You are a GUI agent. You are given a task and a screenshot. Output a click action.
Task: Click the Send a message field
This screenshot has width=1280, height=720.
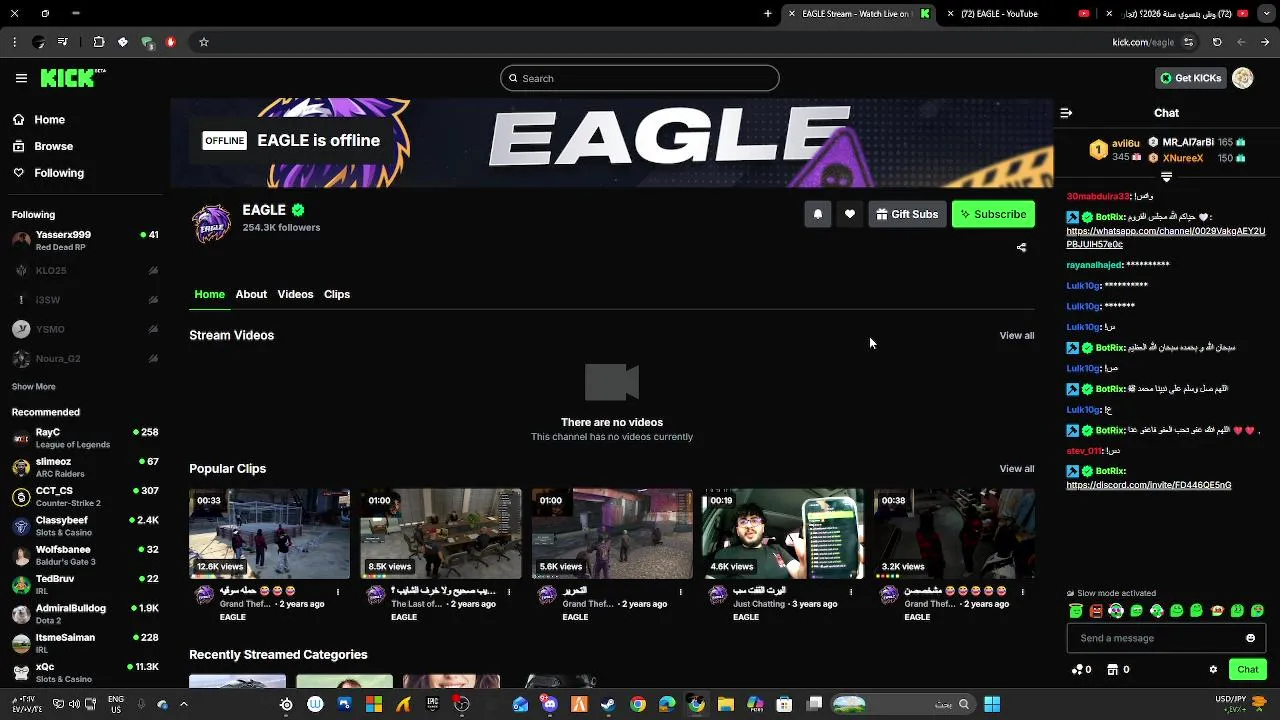1166,638
